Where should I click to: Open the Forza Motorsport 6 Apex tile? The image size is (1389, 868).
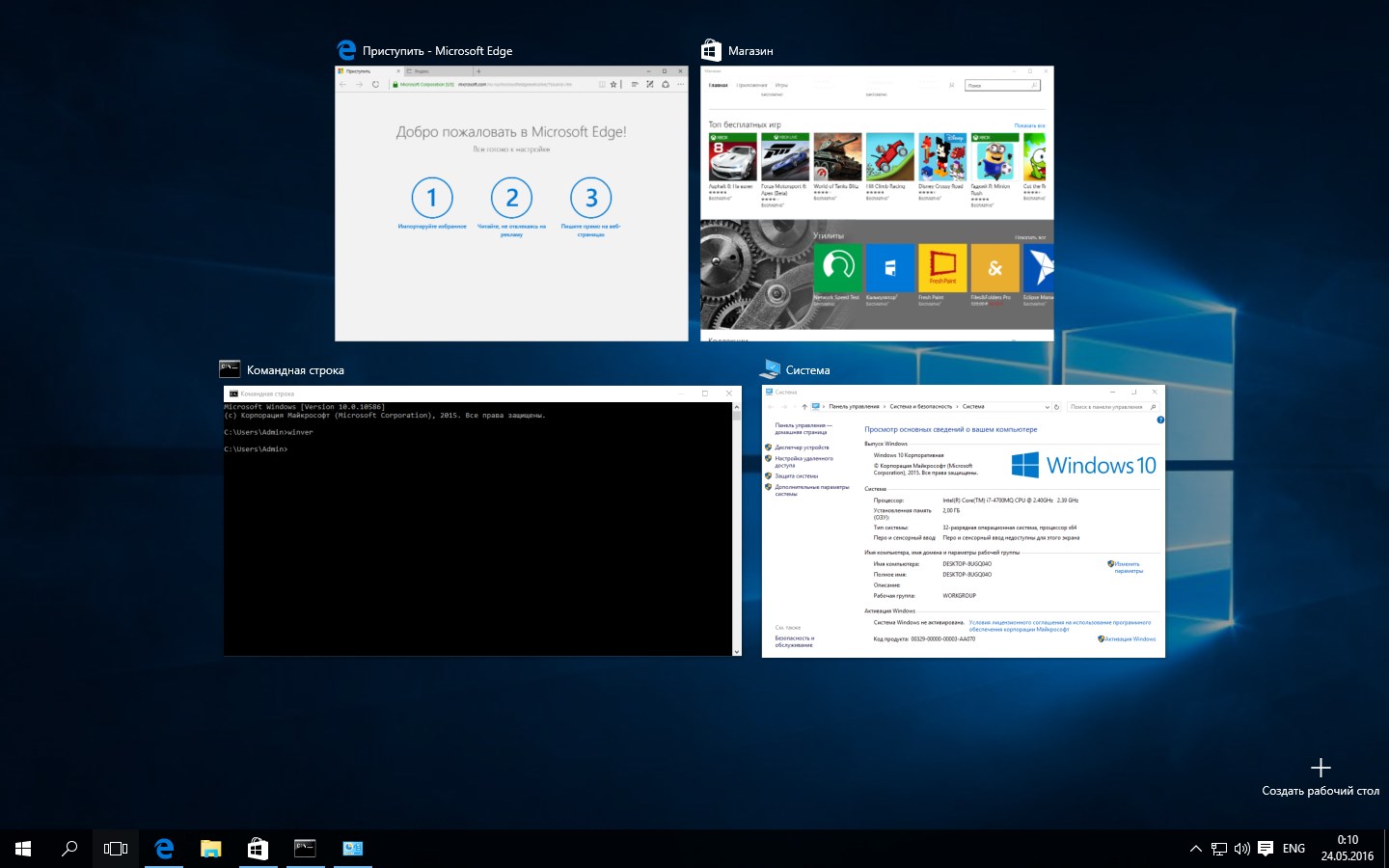(785, 169)
